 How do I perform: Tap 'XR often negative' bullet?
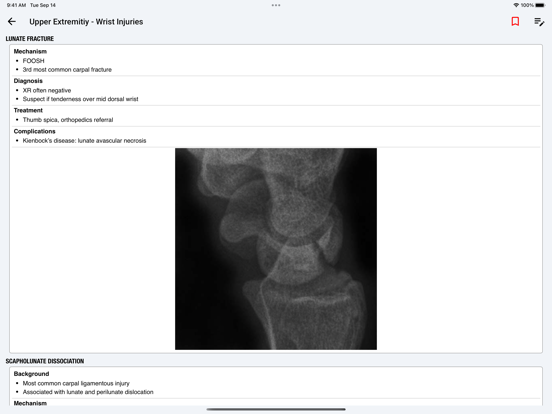click(47, 90)
